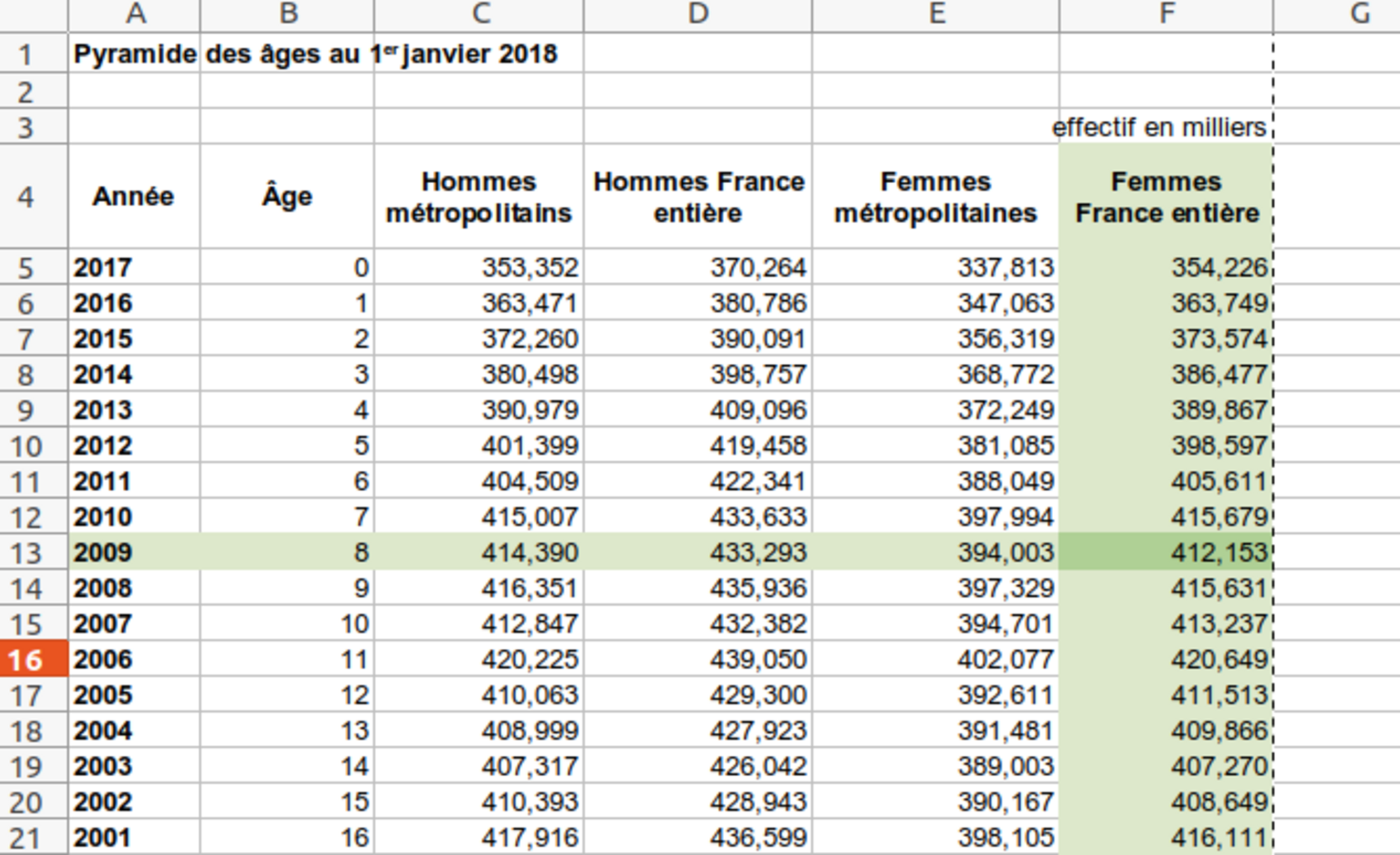This screenshot has width=1400, height=855.
Task: Click title cell Pyramide des âges
Action: [134, 54]
